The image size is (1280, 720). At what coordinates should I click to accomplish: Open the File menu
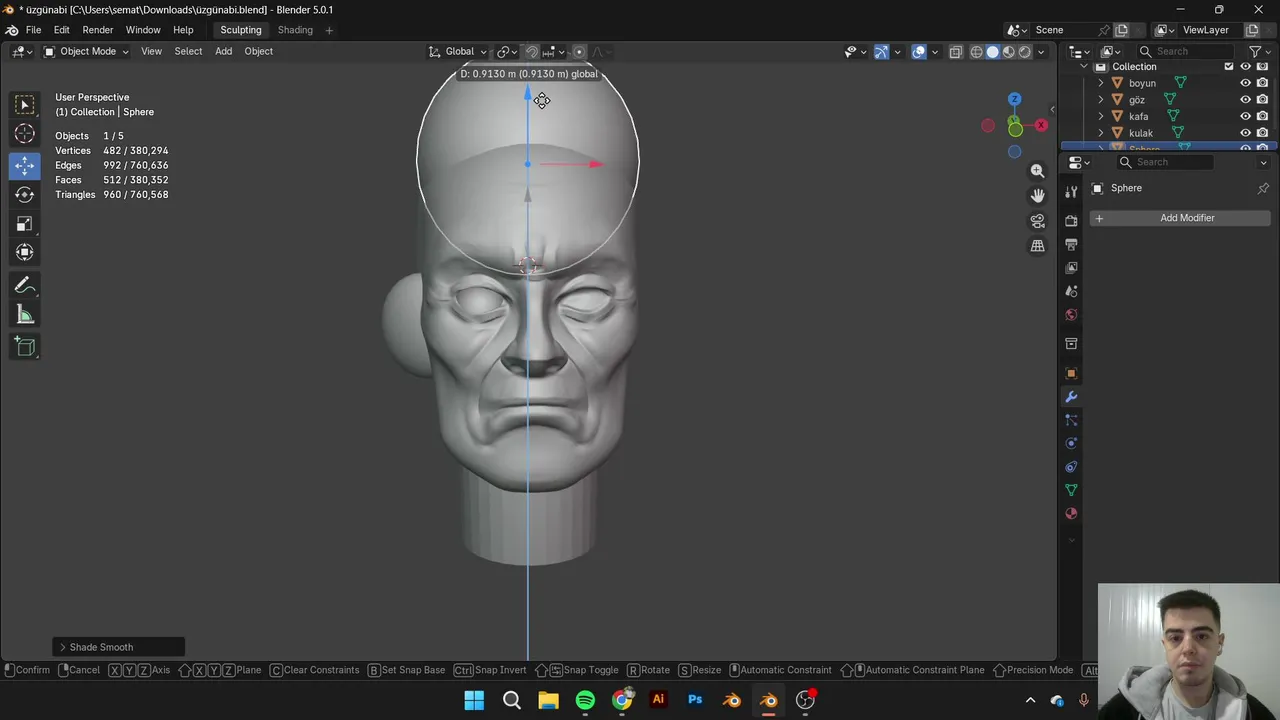pyautogui.click(x=33, y=30)
